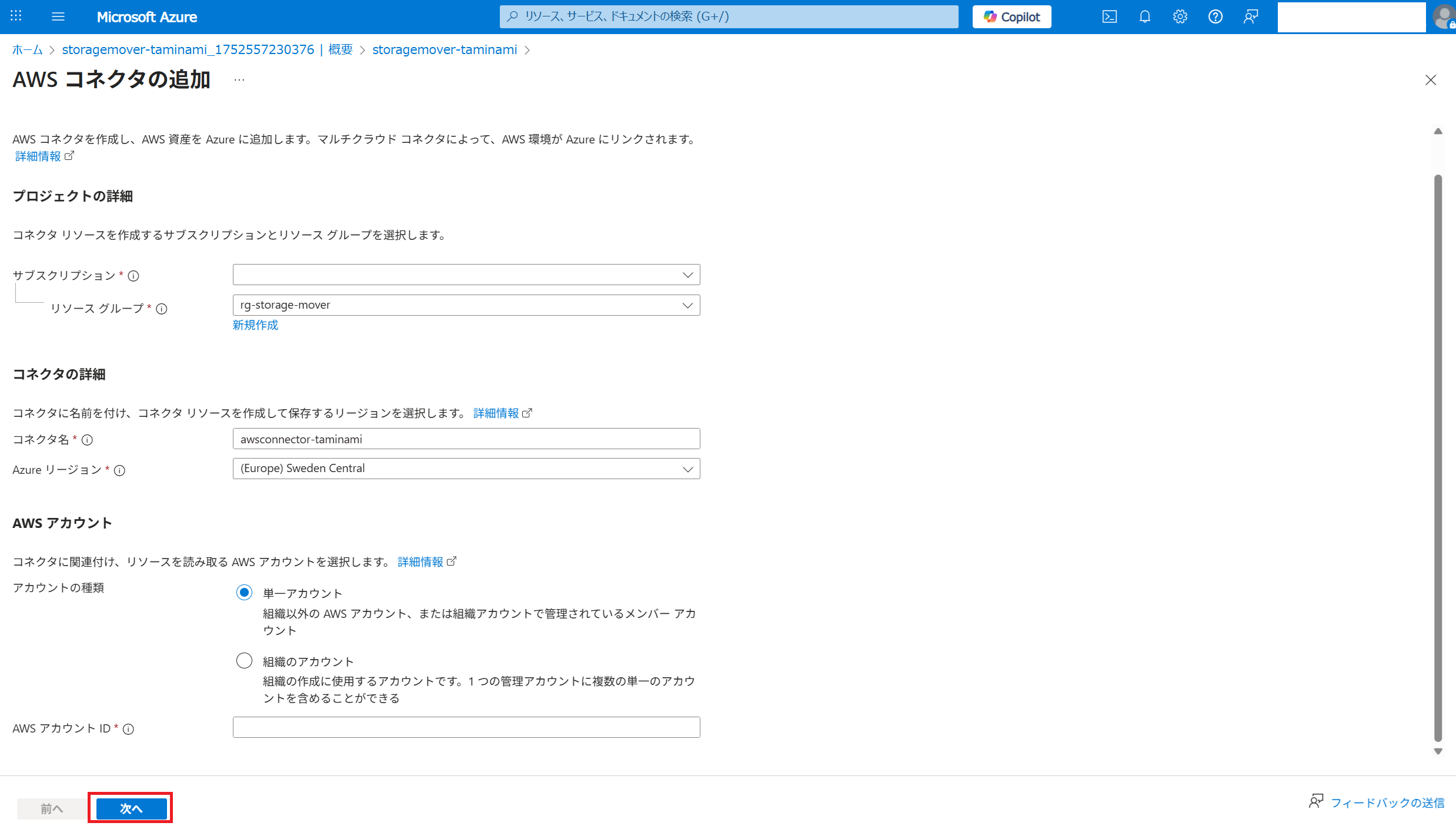Open Copilot assistant

[1011, 16]
